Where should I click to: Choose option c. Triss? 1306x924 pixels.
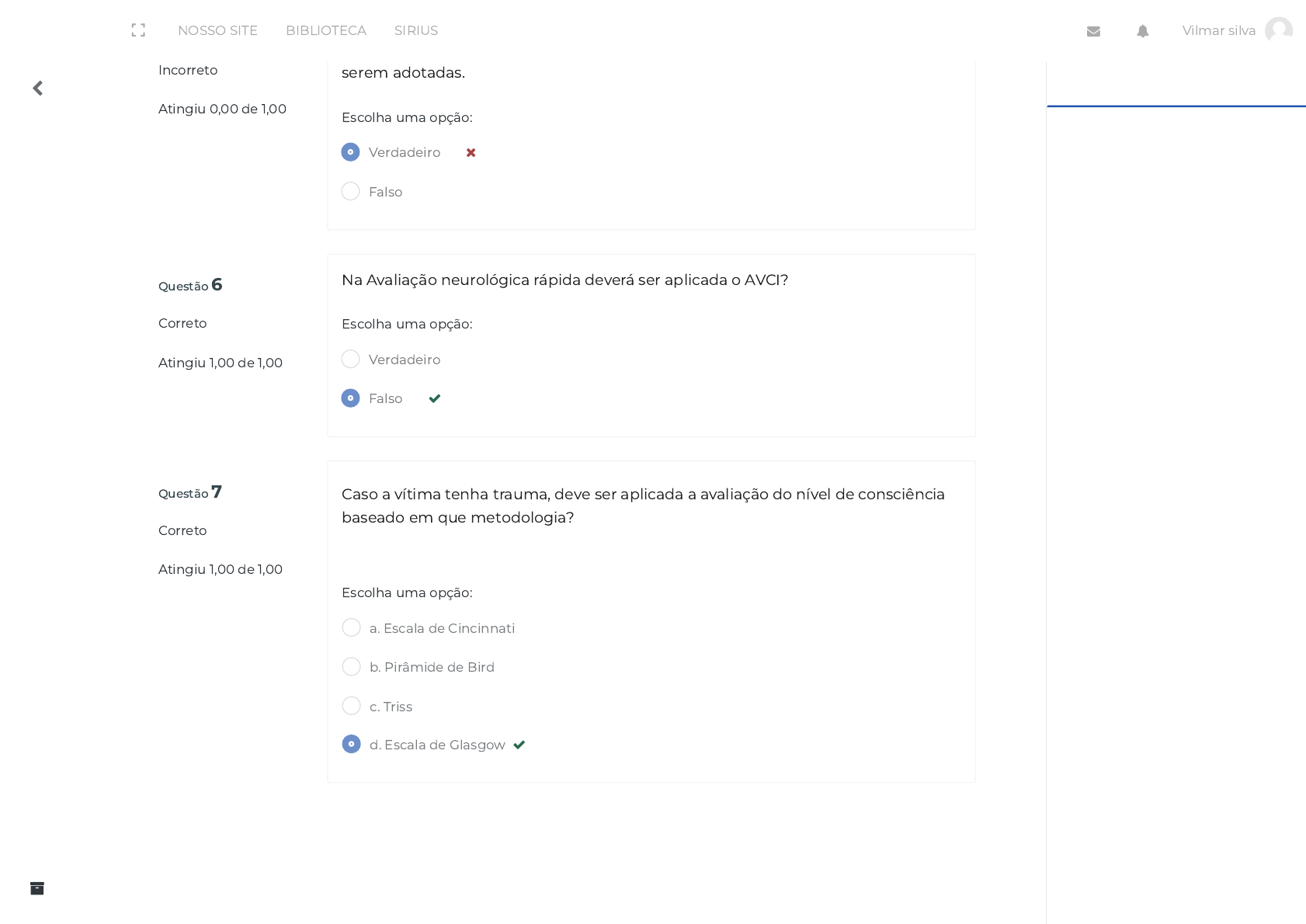tap(352, 706)
